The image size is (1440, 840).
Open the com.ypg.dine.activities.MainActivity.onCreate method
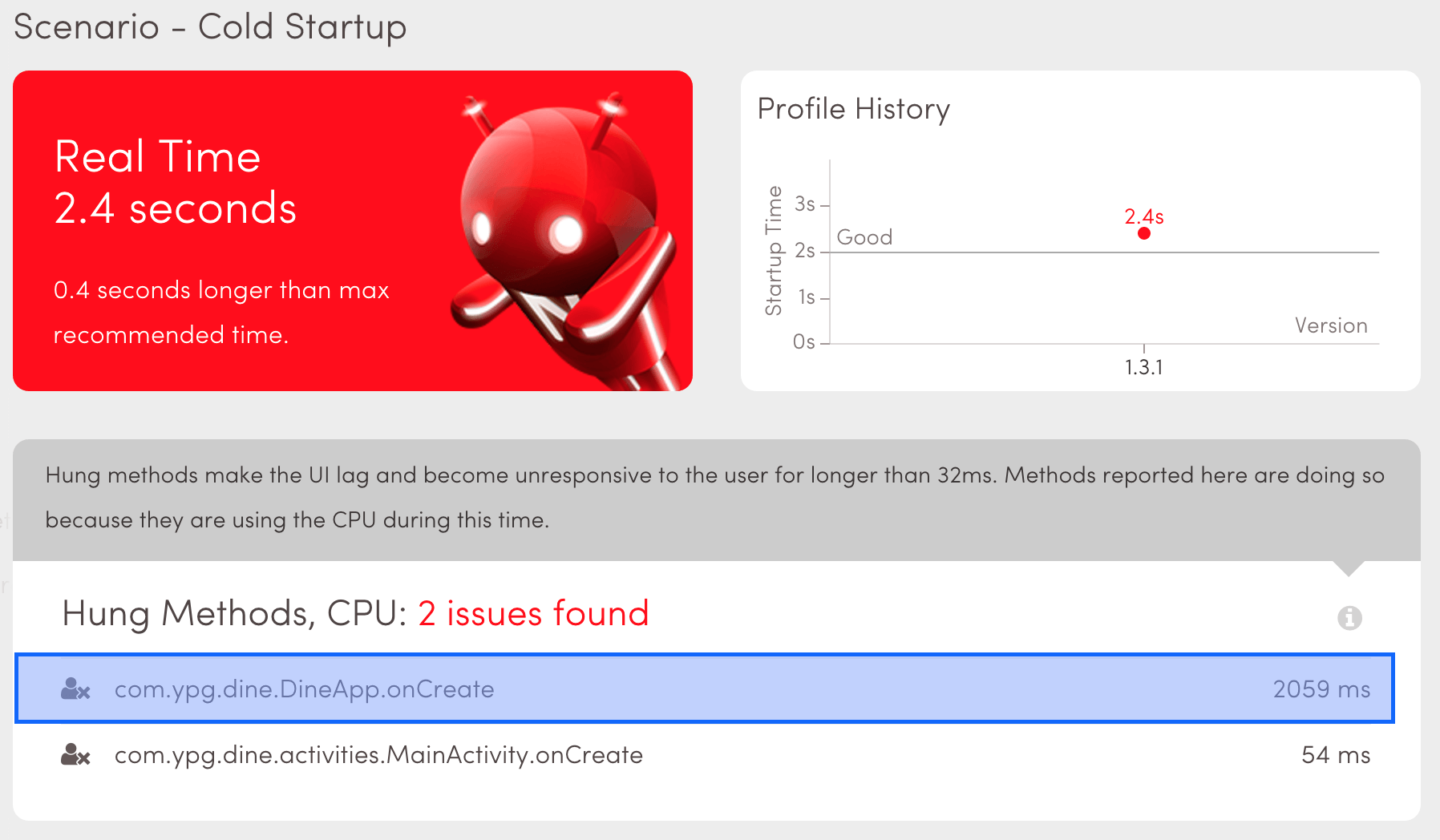(x=378, y=755)
